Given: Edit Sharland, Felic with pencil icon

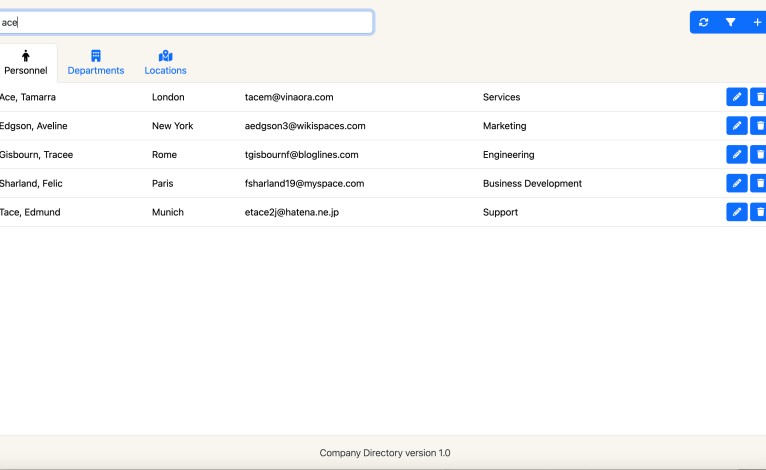Looking at the screenshot, I should pyautogui.click(x=736, y=184).
